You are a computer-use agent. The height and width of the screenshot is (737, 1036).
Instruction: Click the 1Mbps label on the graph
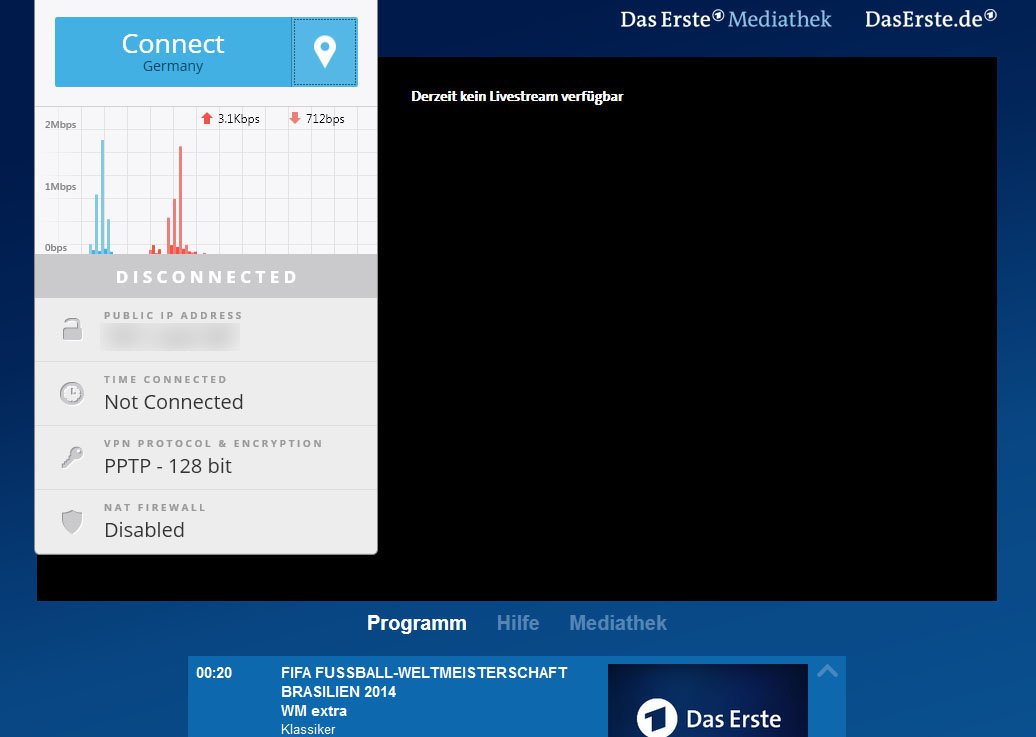pos(61,186)
